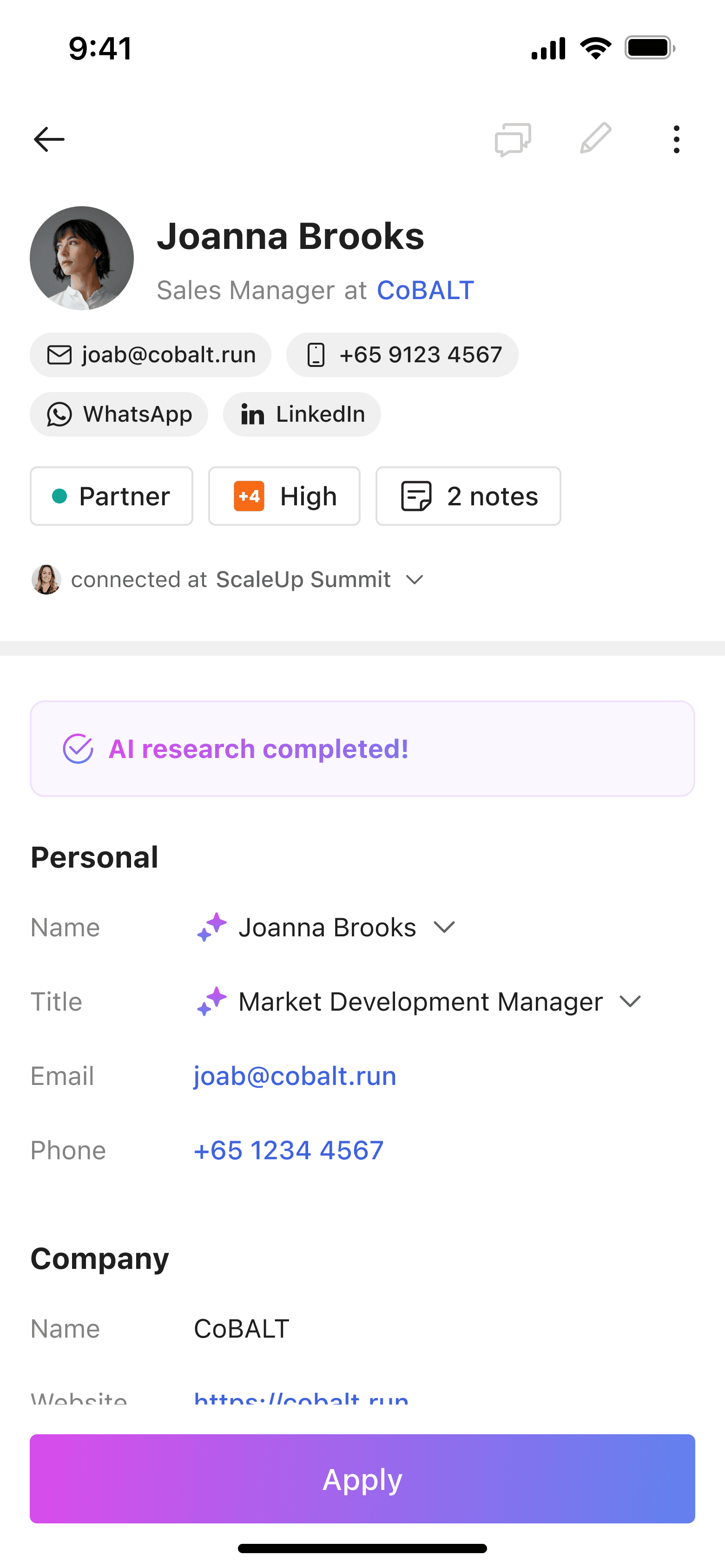Tap the home indicator bar

(x=362, y=1548)
